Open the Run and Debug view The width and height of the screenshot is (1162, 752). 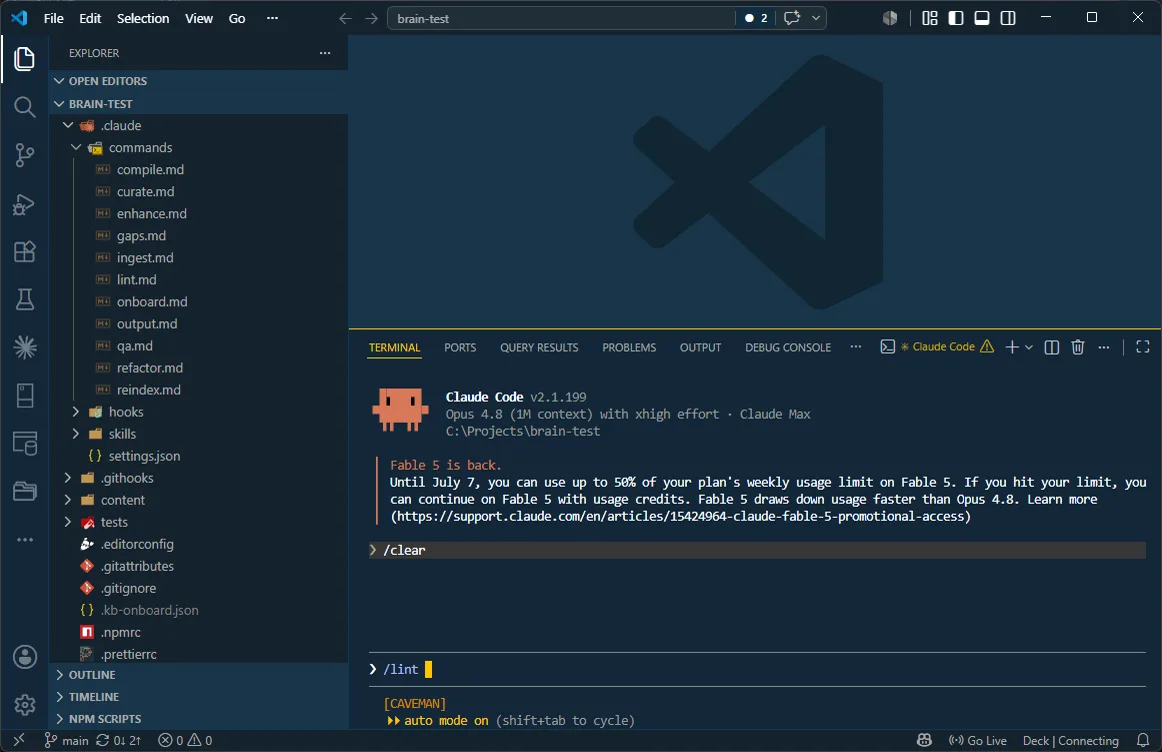[24, 204]
